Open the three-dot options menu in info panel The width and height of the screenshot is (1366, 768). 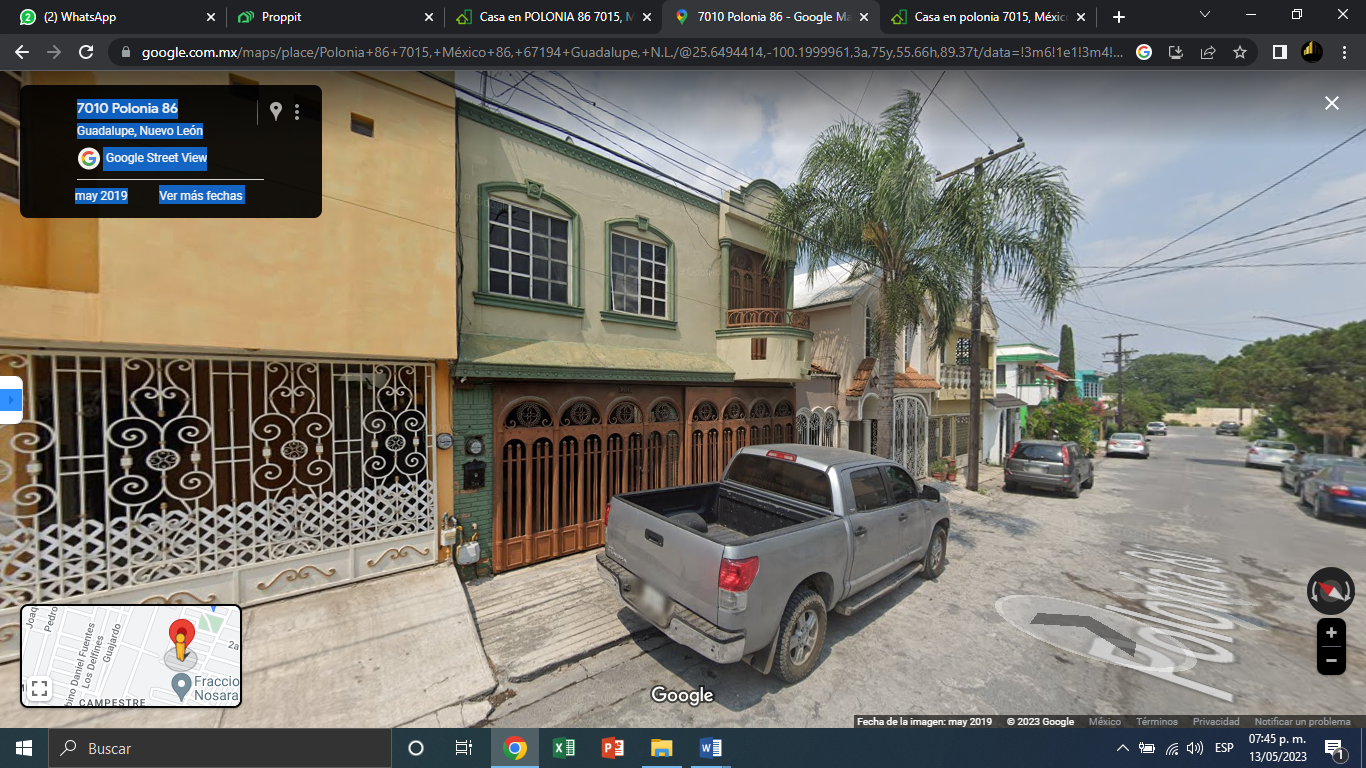[x=297, y=112]
